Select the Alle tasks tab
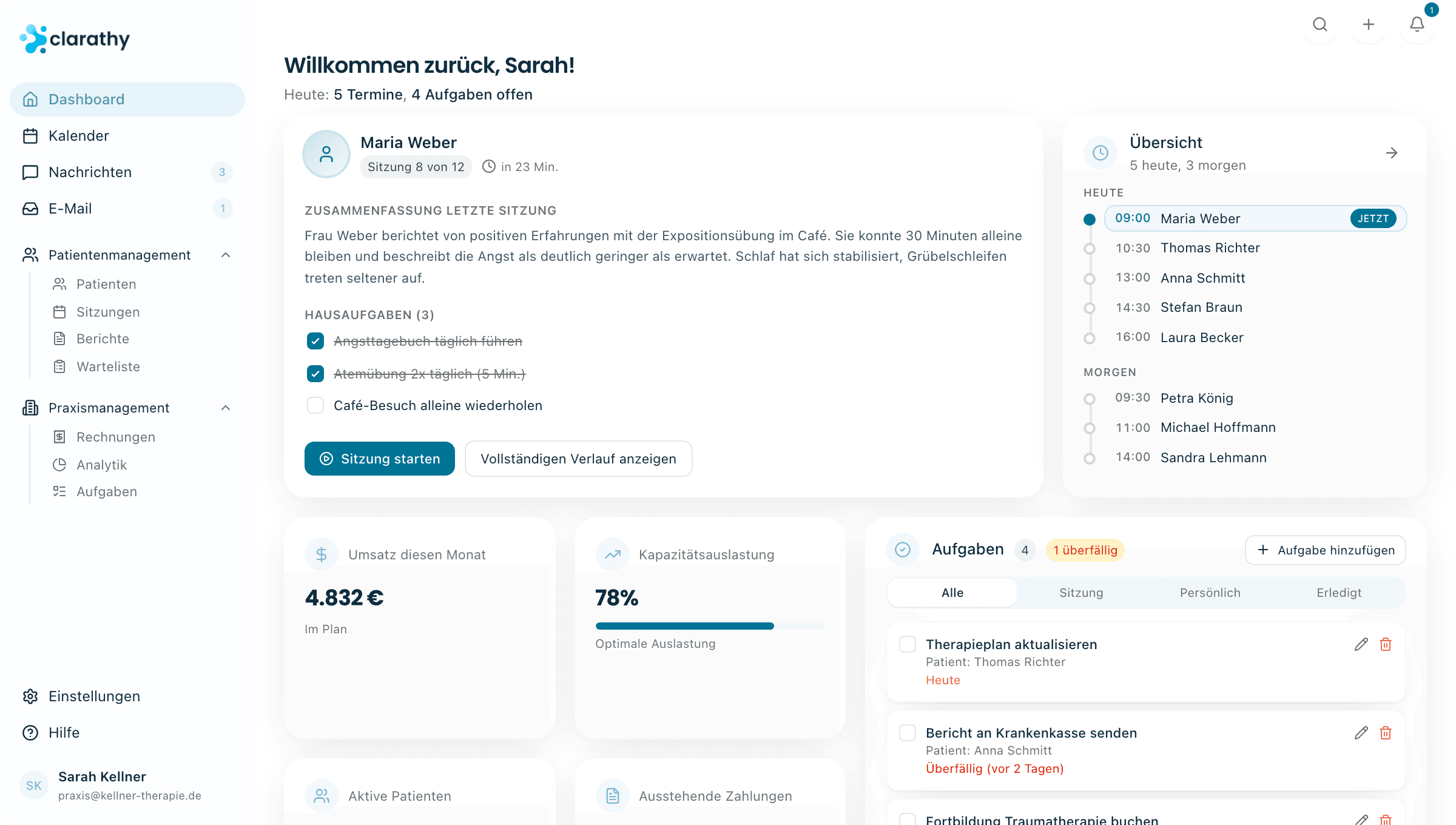 [952, 593]
